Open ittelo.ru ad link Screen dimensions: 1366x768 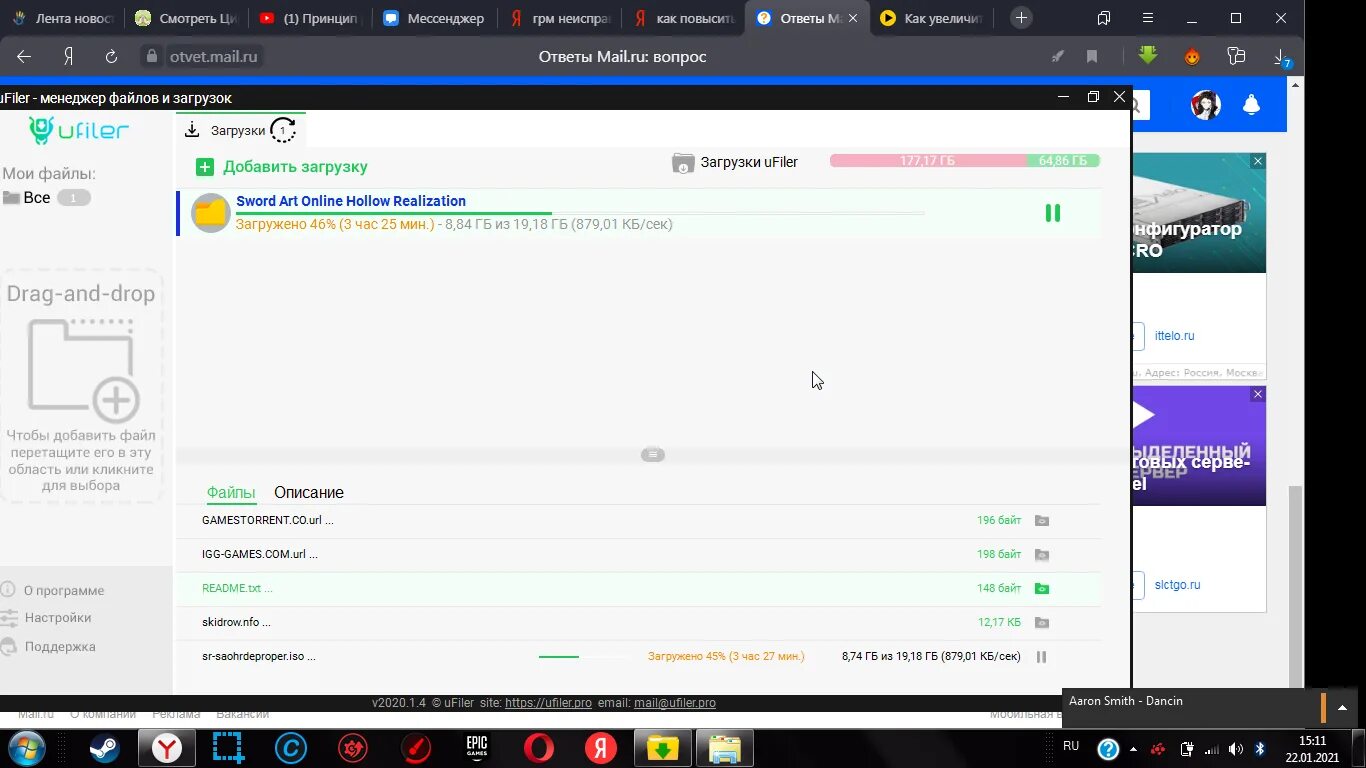[x=1175, y=336]
